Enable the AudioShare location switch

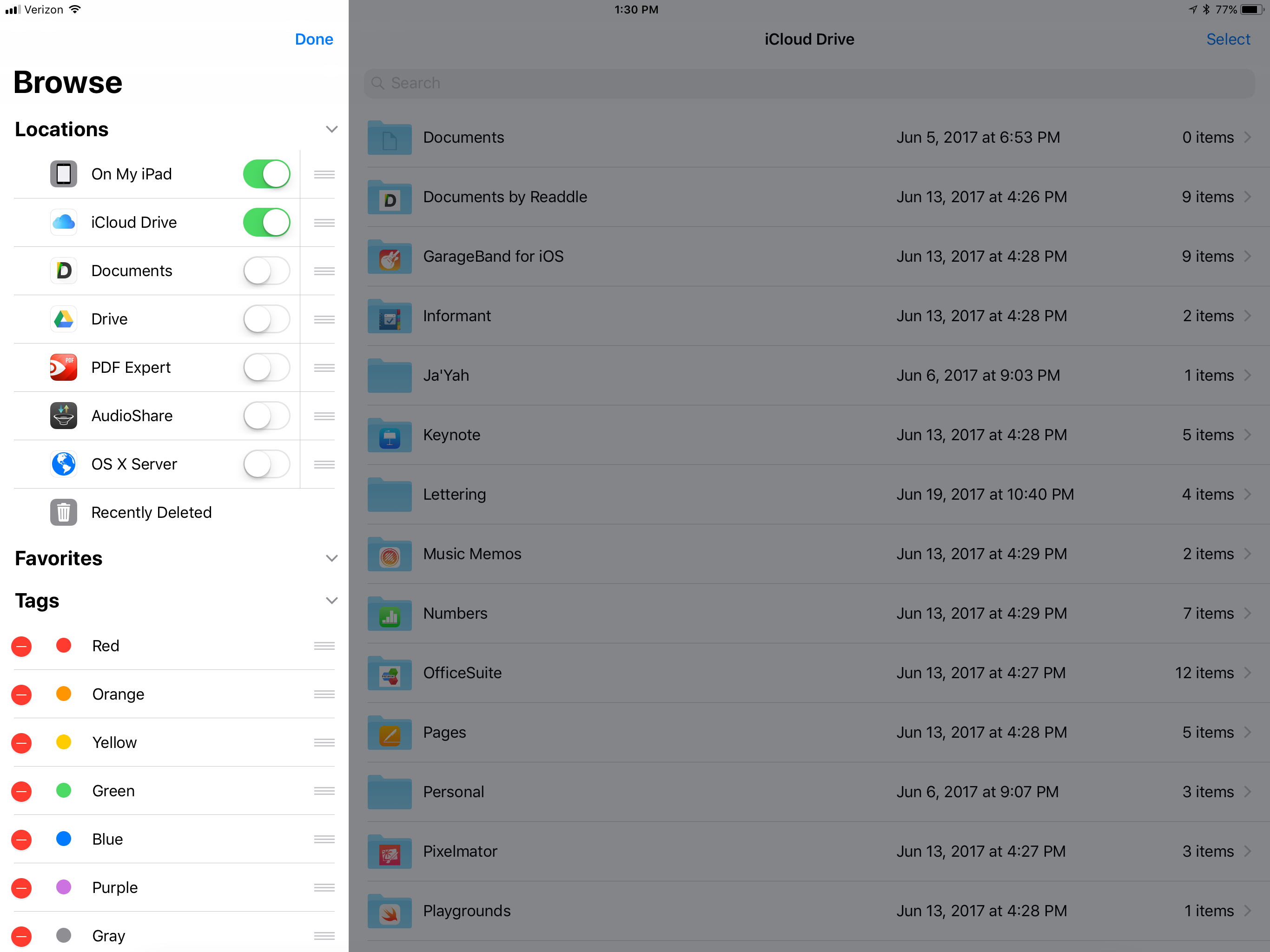click(x=266, y=416)
